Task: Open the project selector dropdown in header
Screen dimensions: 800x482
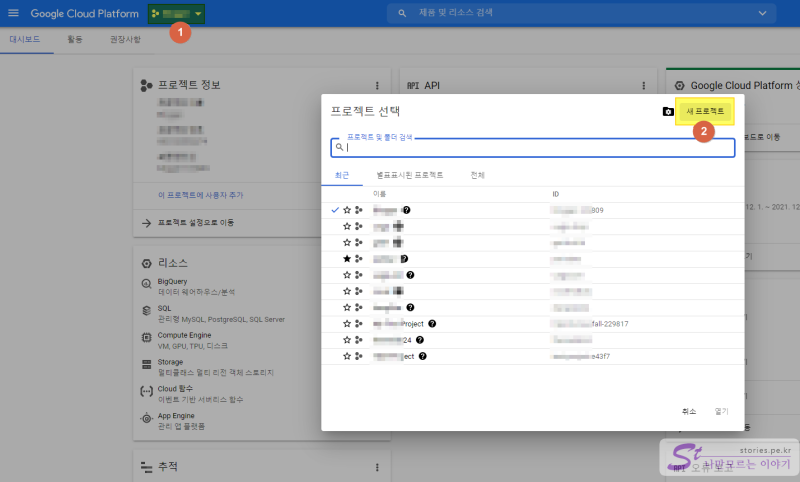Action: [x=177, y=14]
